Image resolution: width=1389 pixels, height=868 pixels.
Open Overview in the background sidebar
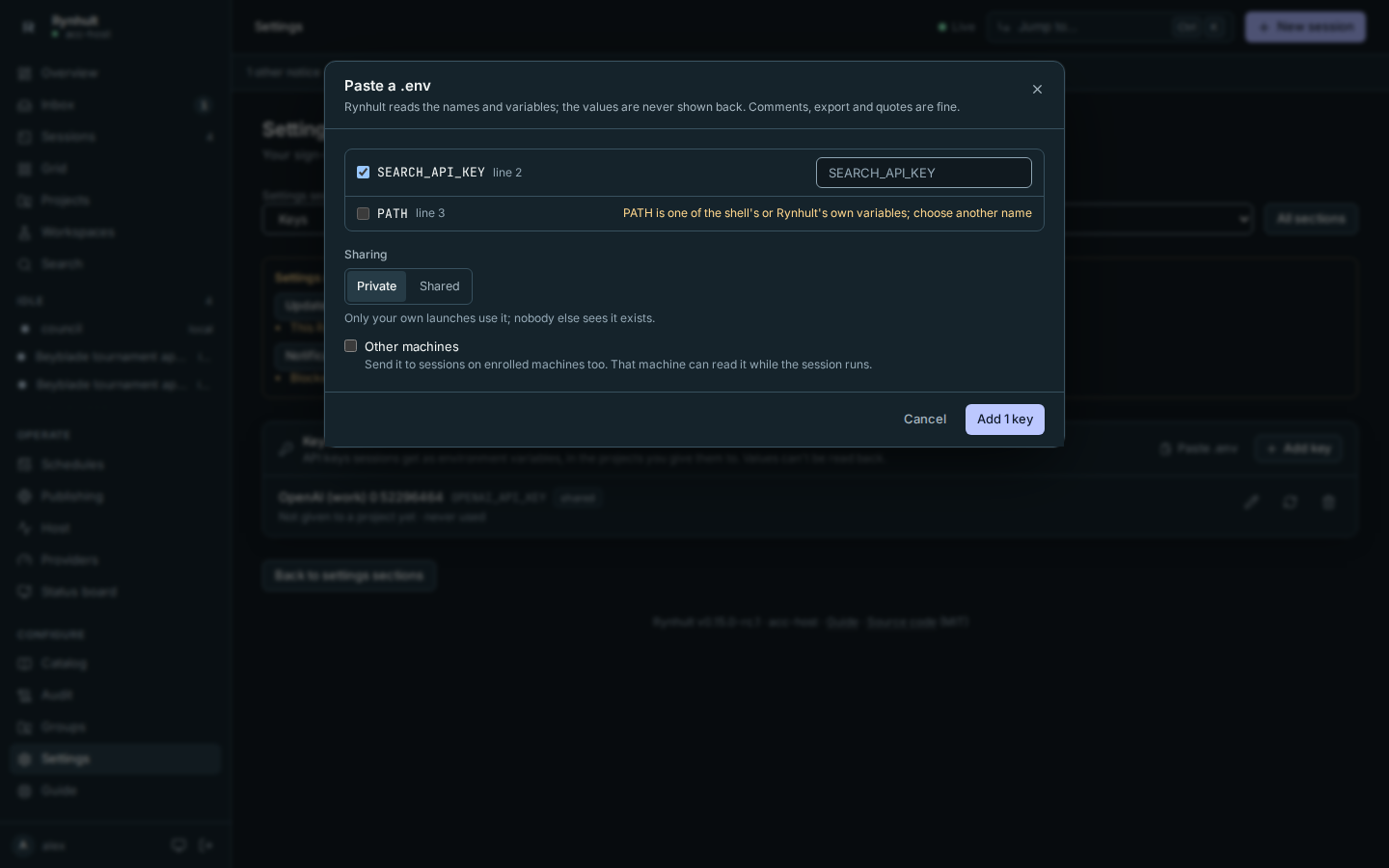tap(116, 73)
